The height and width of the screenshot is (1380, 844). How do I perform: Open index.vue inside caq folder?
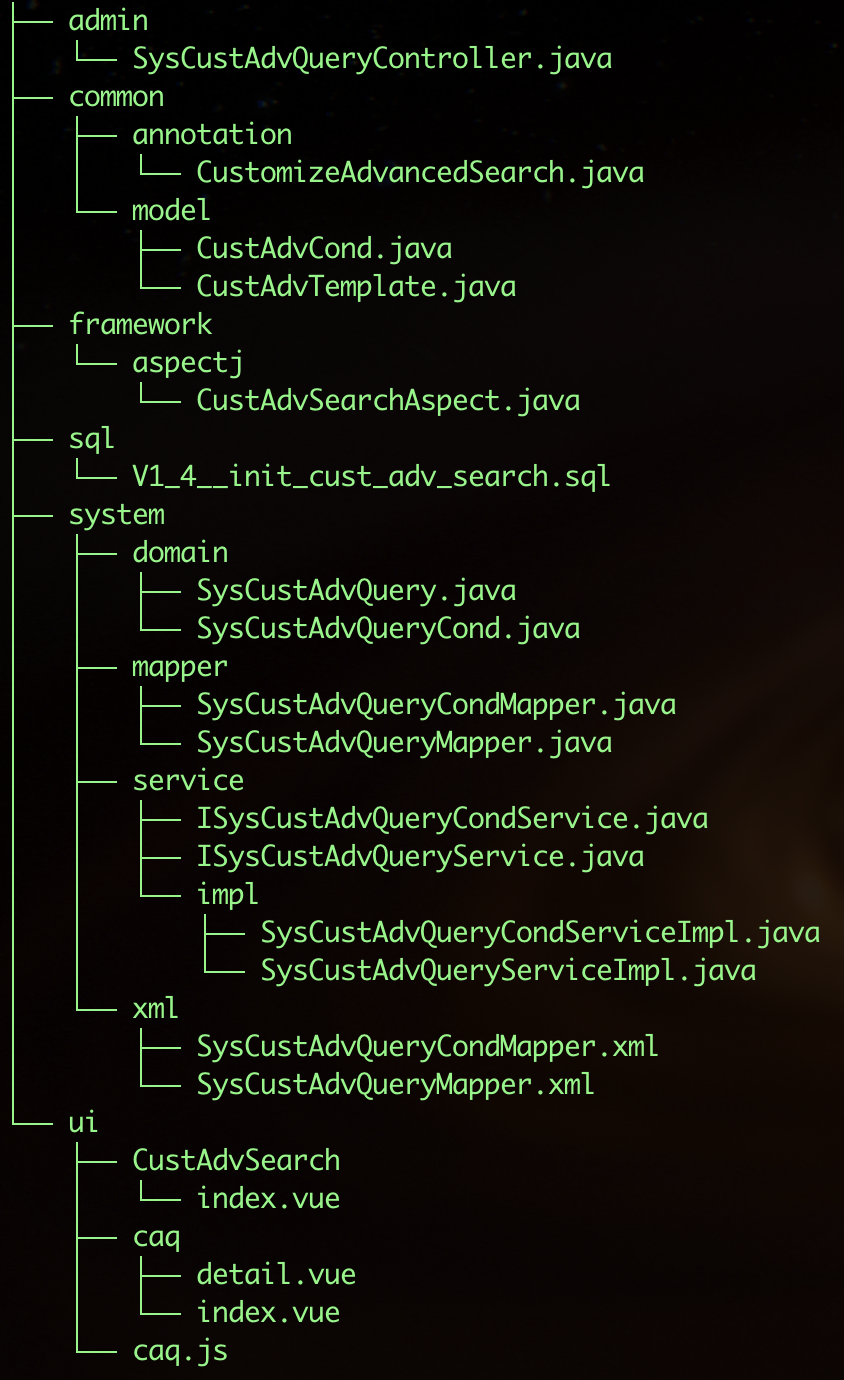tap(267, 1313)
